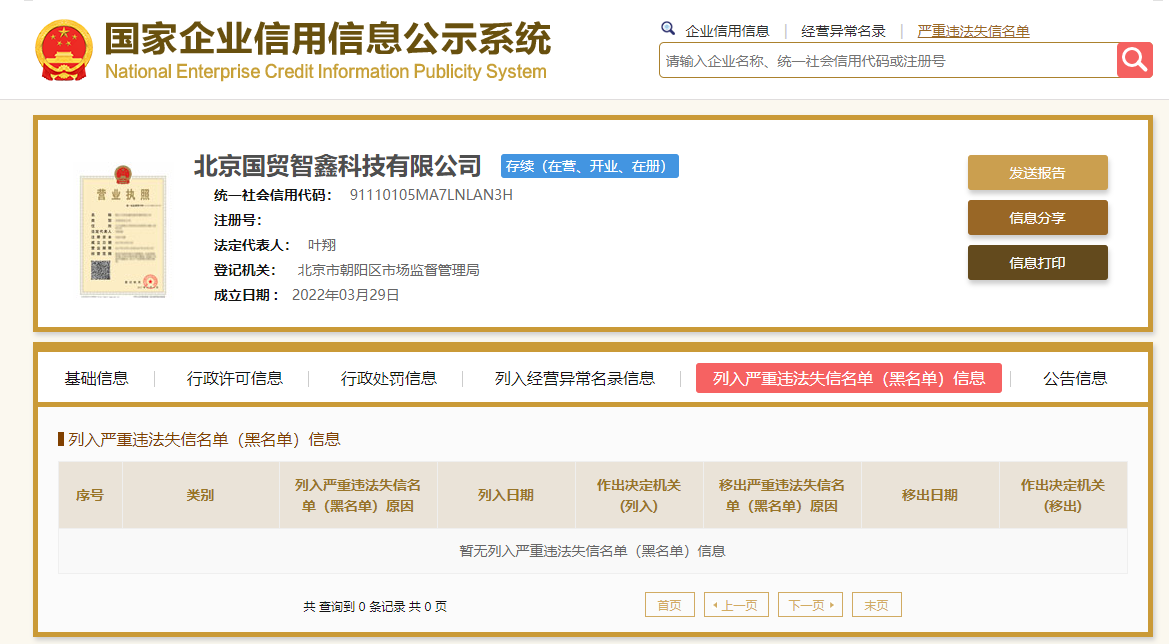Click the 国家企业信用信息公示系统 site title
This screenshot has width=1169, height=644.
pyautogui.click(x=327, y=39)
